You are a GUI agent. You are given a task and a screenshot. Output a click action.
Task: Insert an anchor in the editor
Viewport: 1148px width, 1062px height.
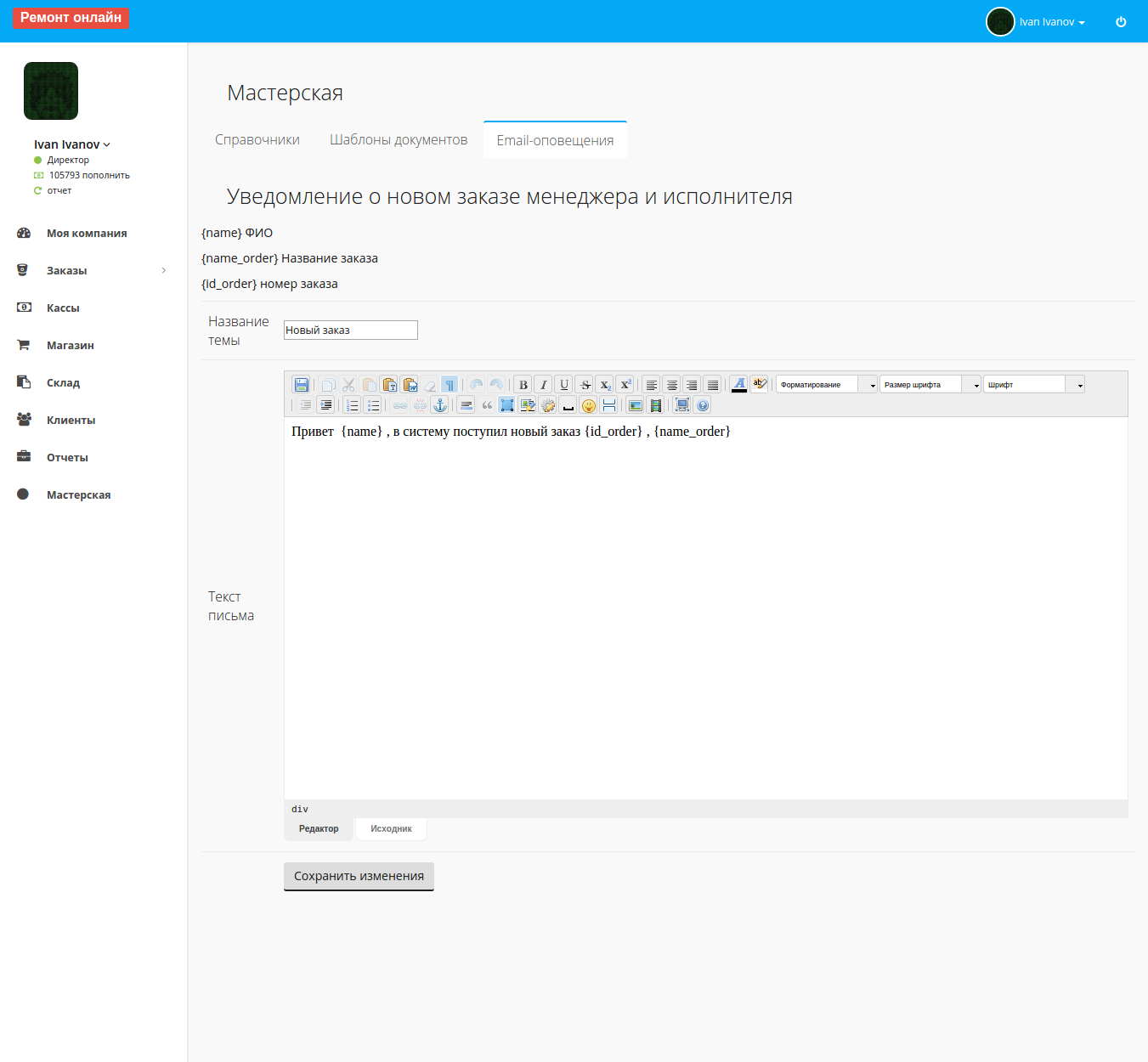[x=440, y=405]
